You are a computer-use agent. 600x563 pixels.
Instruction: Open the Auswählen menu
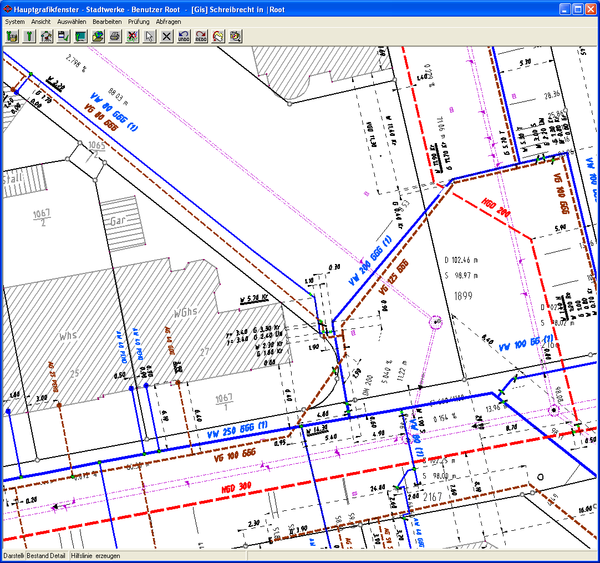tap(72, 21)
